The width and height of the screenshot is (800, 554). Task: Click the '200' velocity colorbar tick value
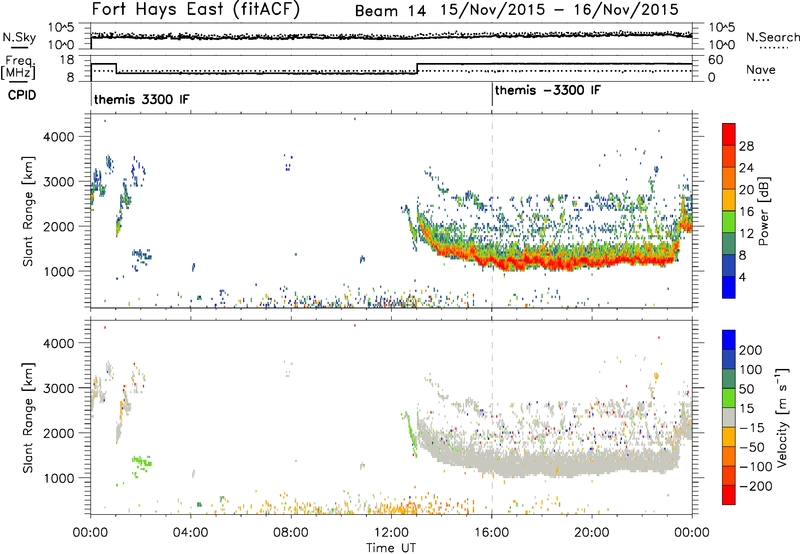751,350
